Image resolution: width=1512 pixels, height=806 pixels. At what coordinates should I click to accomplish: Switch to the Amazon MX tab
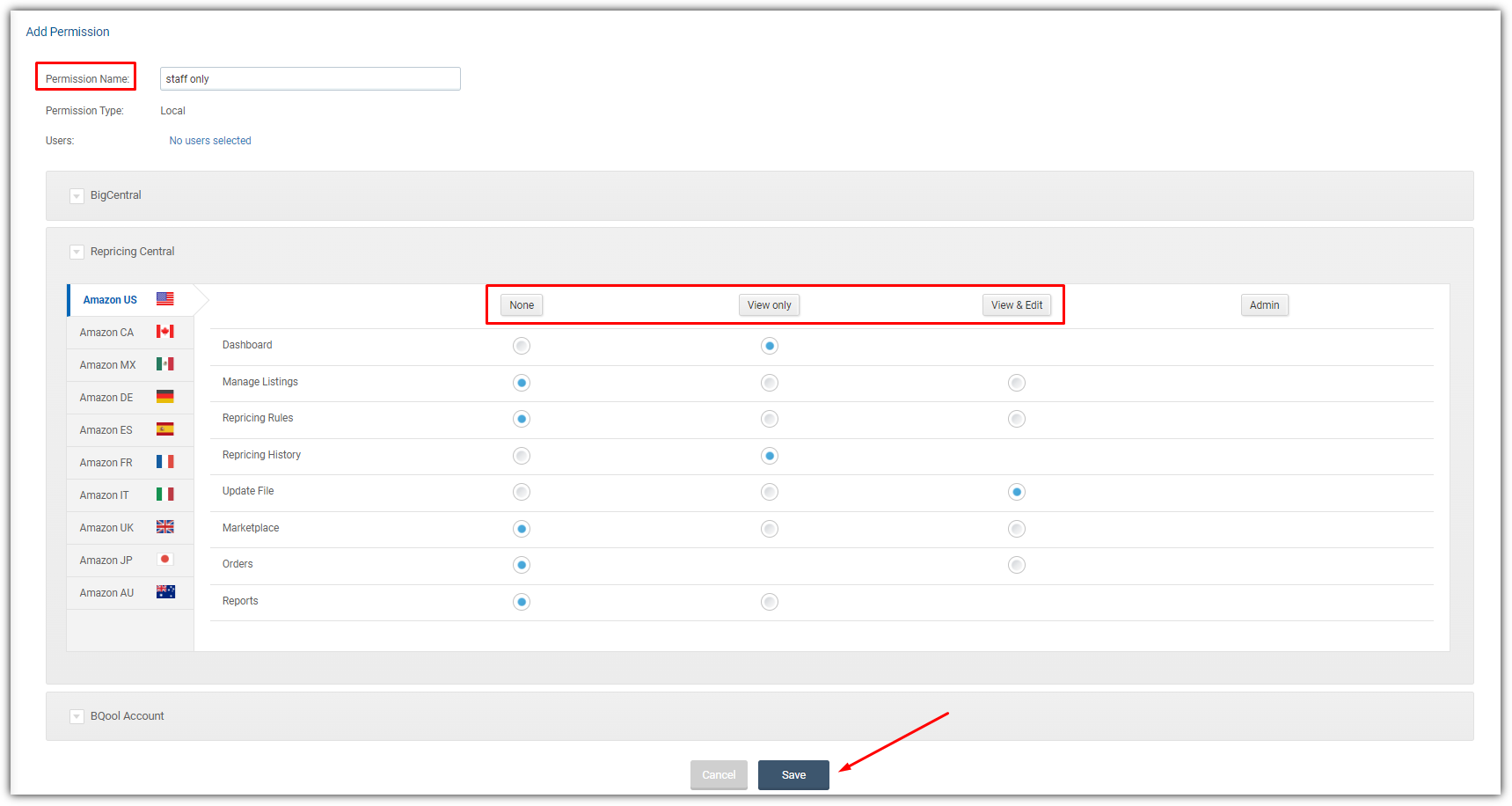130,365
